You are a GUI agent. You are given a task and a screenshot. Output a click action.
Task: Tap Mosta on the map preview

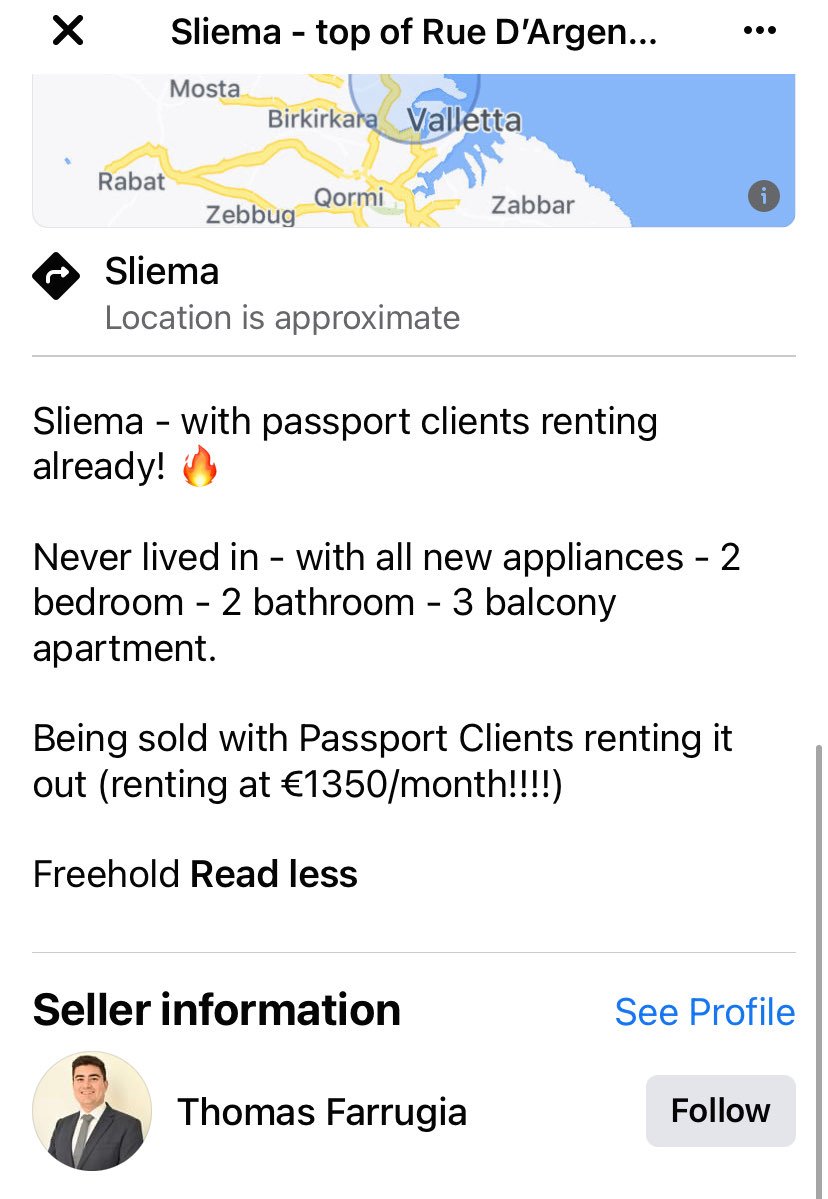pyautogui.click(x=205, y=89)
